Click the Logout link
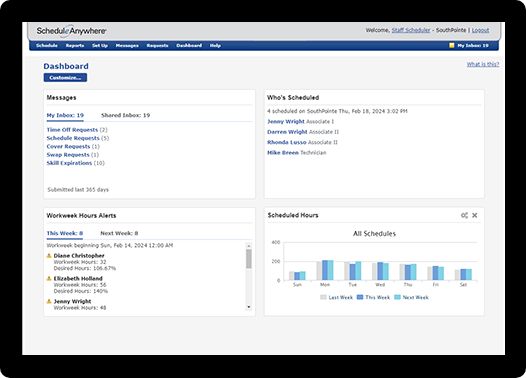Screen dimensions: 526x378 click(x=480, y=30)
